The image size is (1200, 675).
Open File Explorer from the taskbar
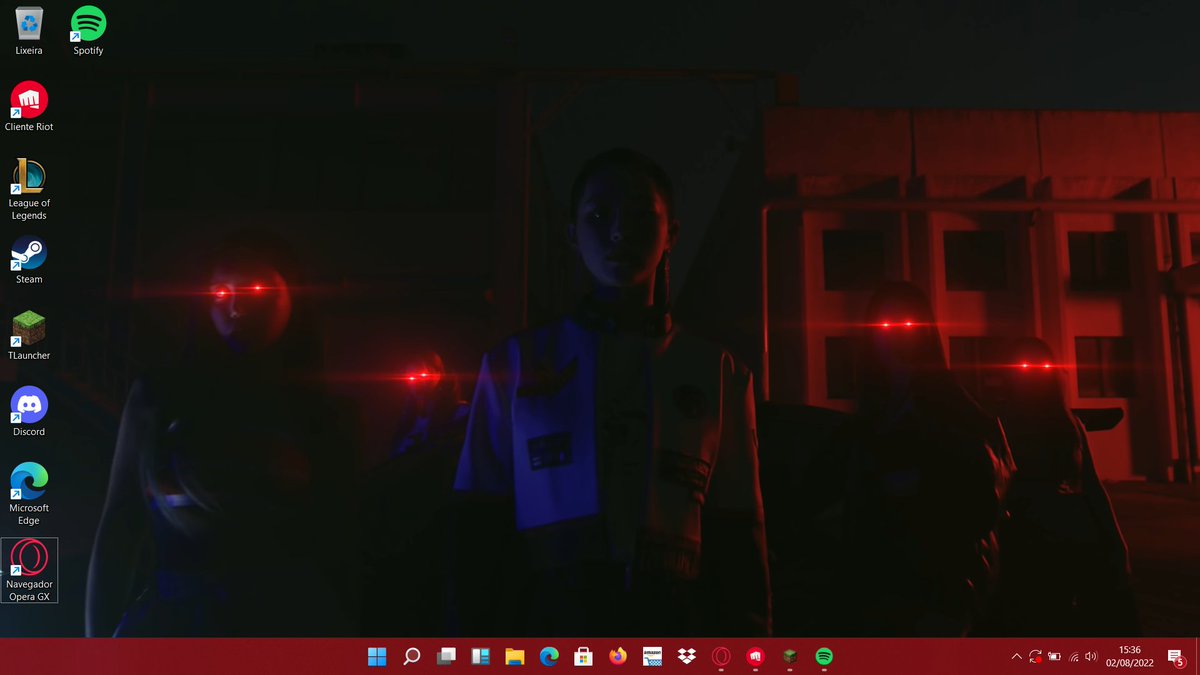[515, 657]
